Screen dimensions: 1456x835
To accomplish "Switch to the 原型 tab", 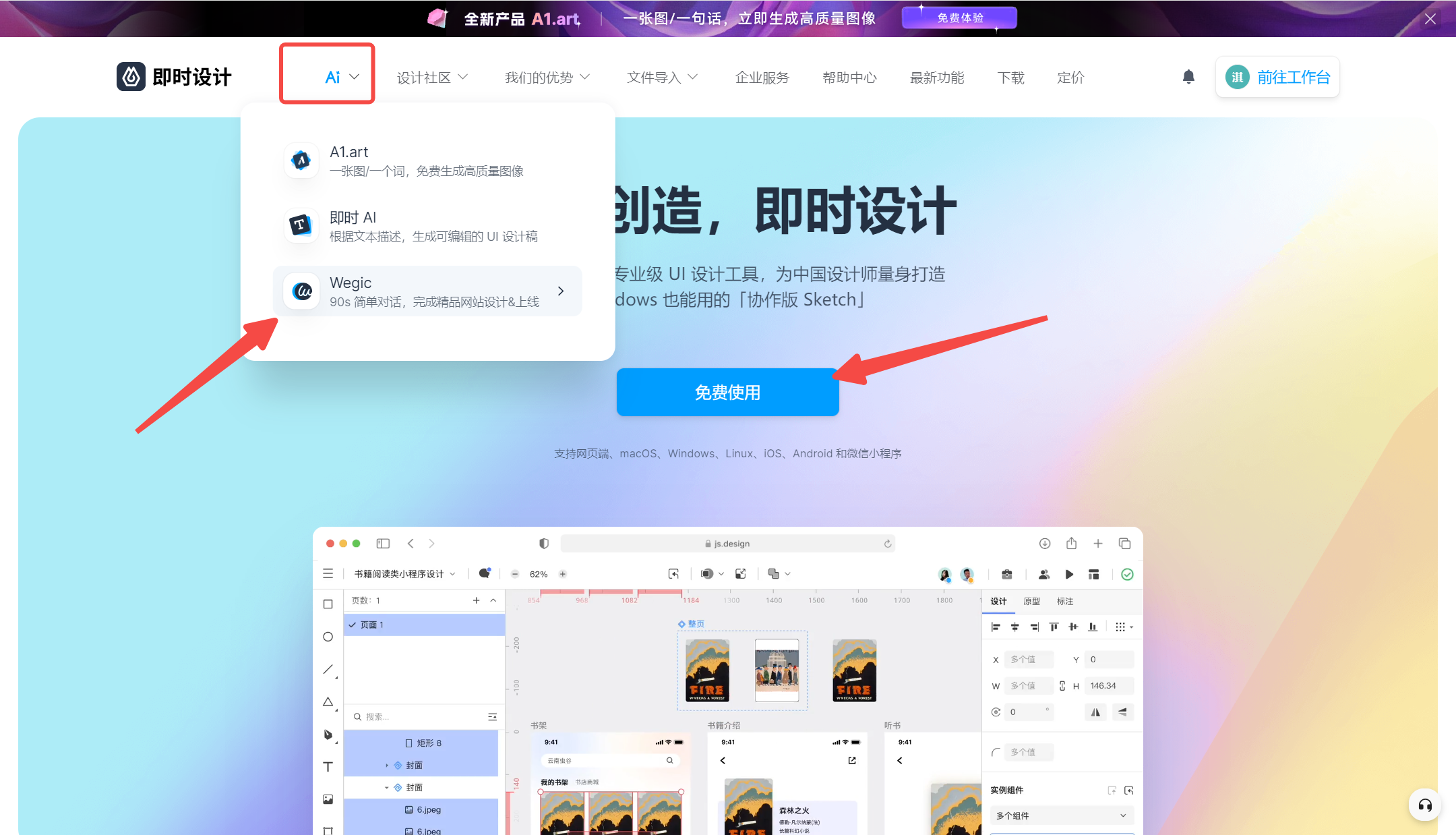I will tap(1031, 602).
